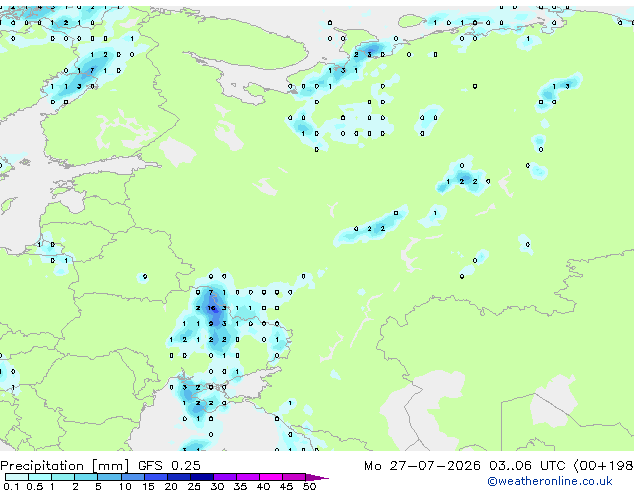Click the legend label '25'
This screenshot has width=634, height=490.
[194, 486]
